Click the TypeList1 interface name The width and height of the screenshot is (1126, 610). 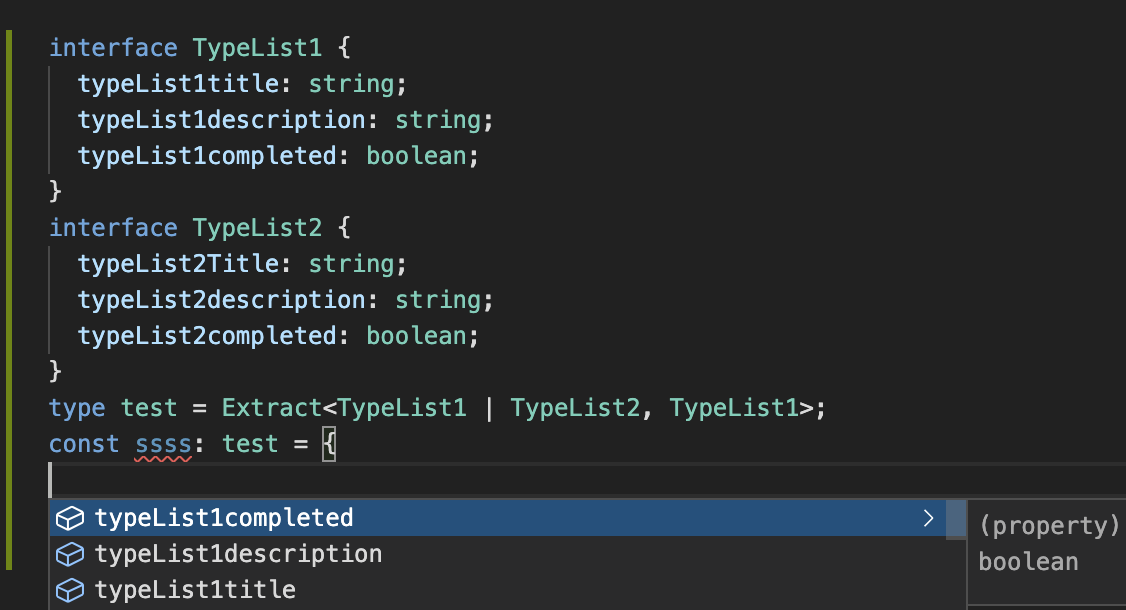pos(258,48)
